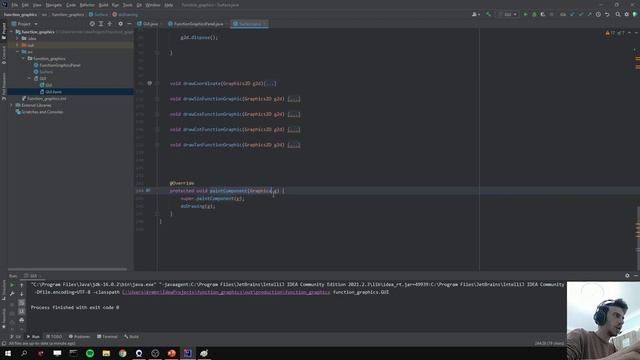Hide the Project panel with minus icon
Viewport: 640px width, 360px height.
(x=129, y=24)
